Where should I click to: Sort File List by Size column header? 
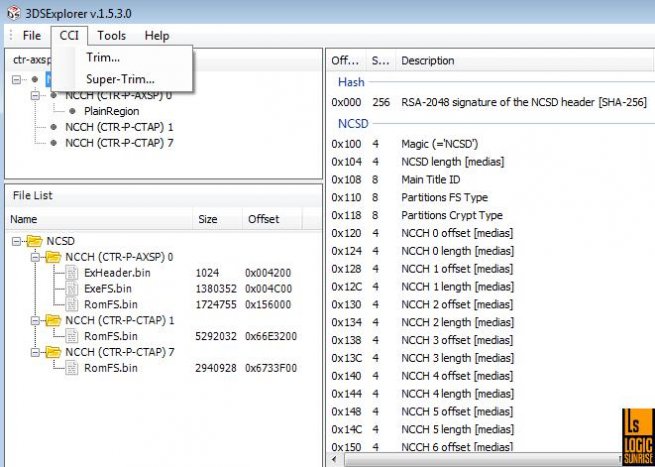[x=208, y=219]
